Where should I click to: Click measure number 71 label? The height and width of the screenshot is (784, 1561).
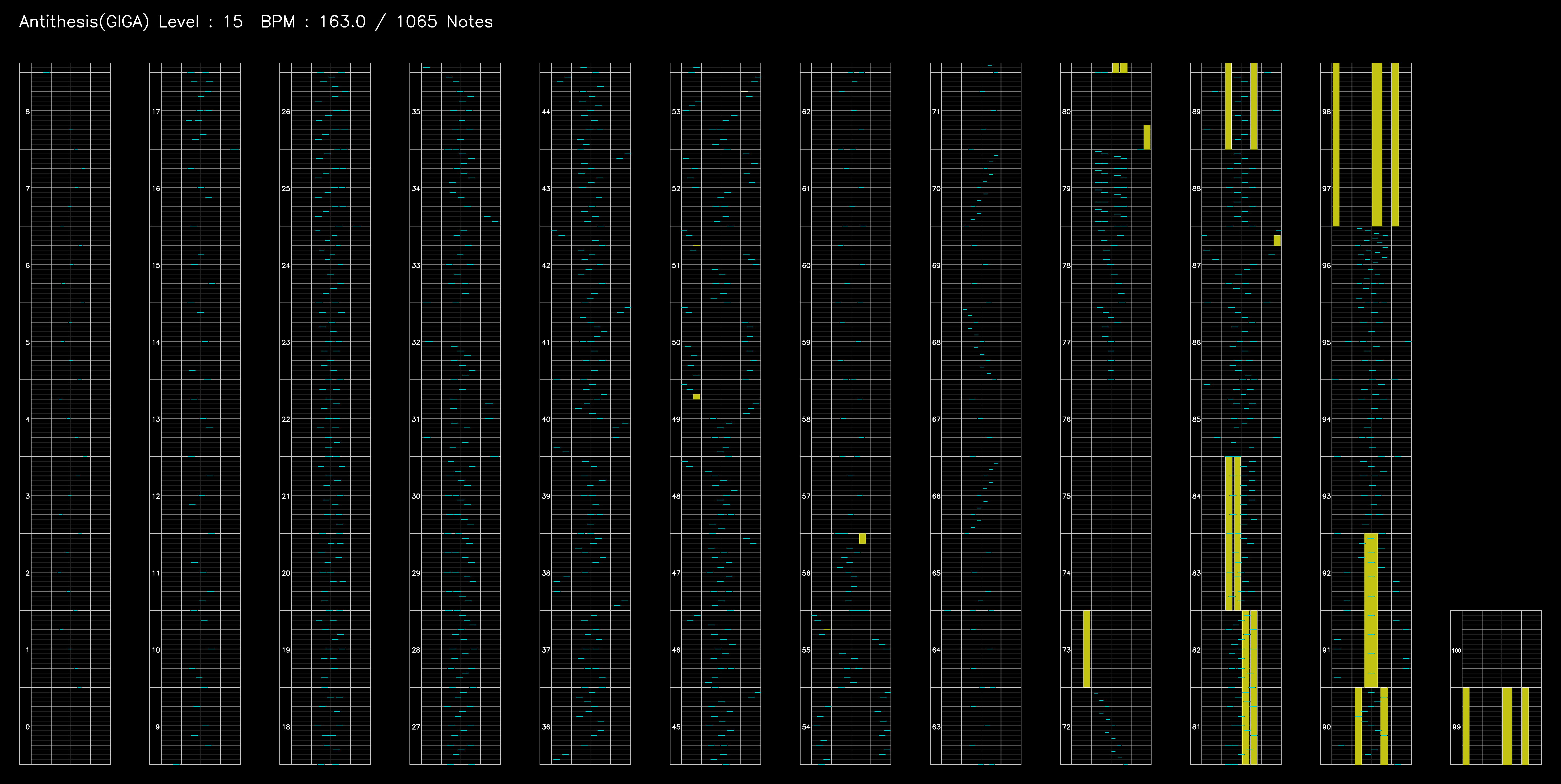936,111
